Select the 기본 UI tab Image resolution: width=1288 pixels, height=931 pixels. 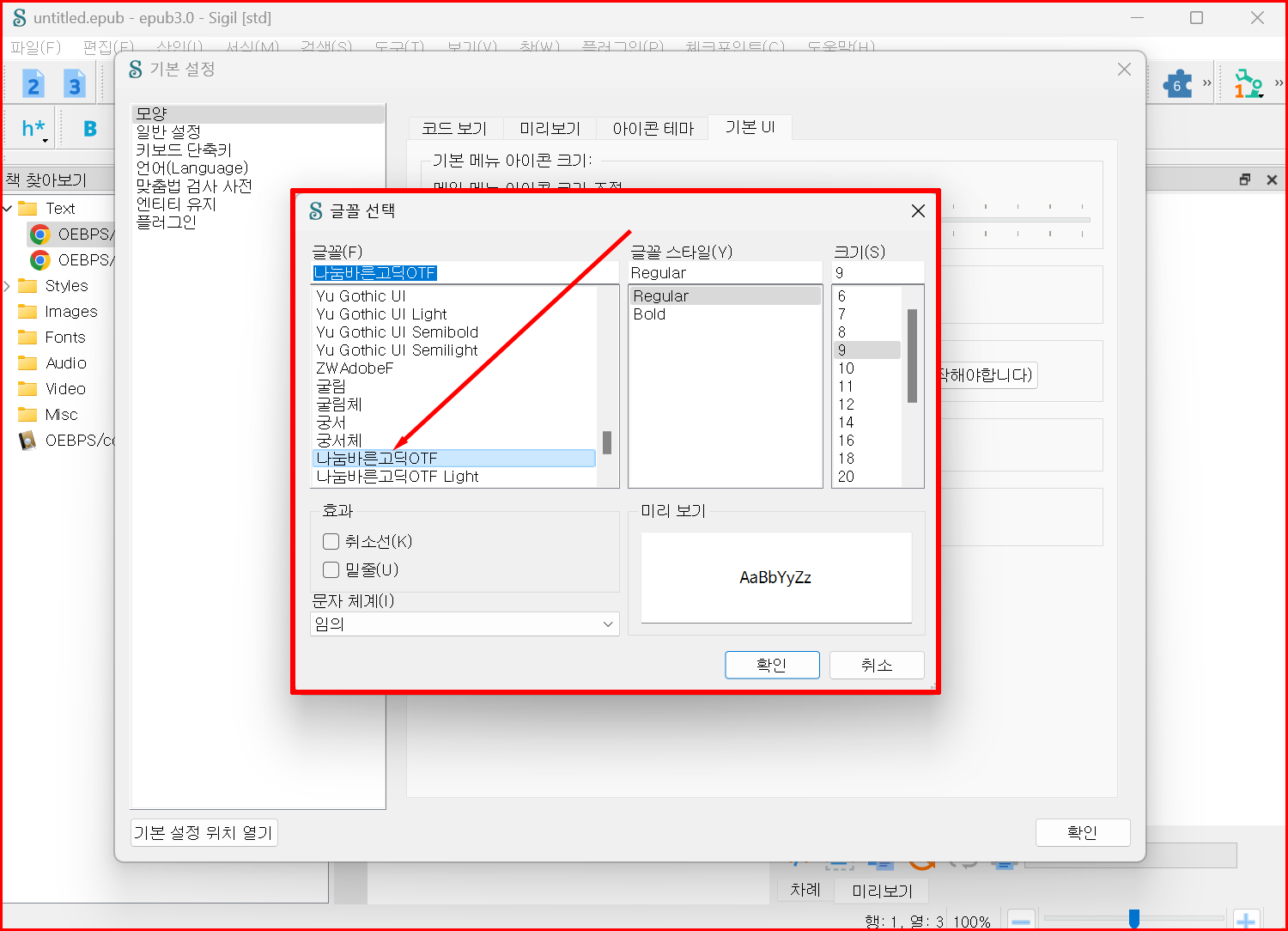pyautogui.click(x=750, y=127)
